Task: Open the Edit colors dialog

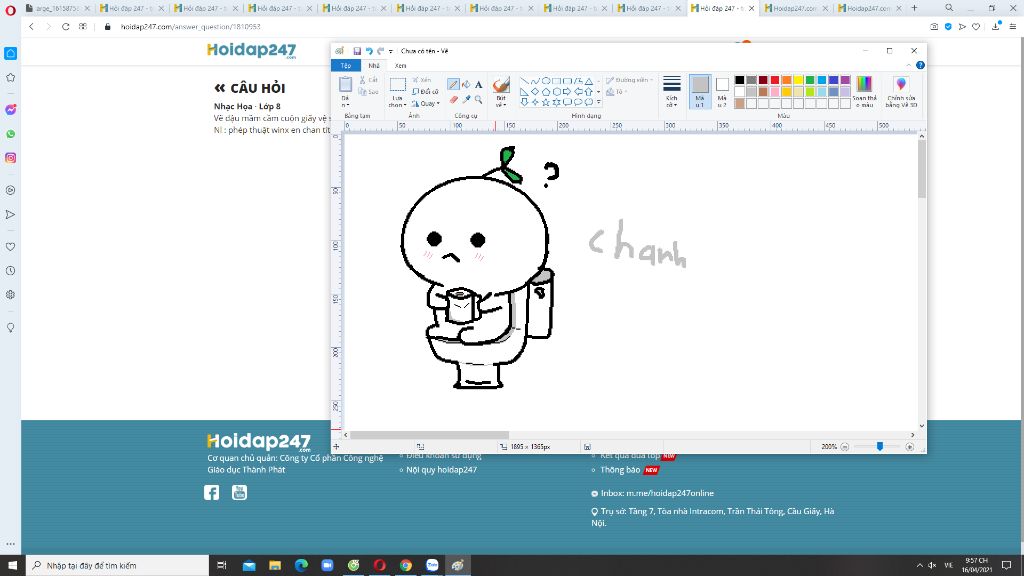Action: tap(864, 91)
